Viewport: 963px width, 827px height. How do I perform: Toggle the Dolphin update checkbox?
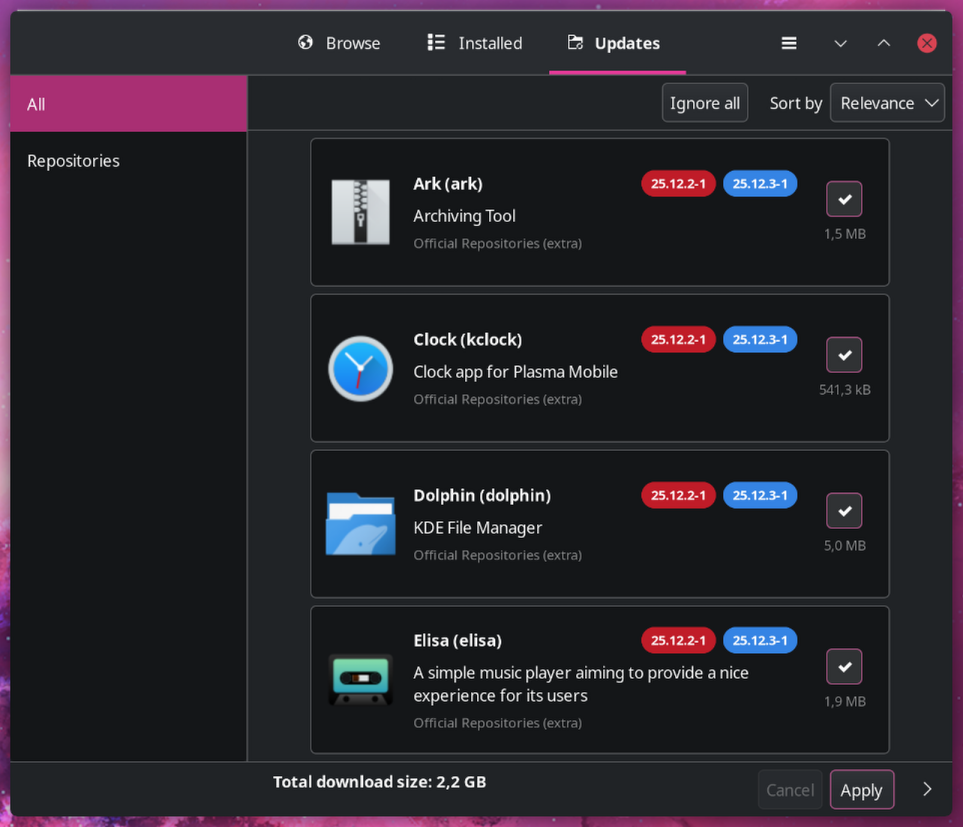tap(844, 511)
